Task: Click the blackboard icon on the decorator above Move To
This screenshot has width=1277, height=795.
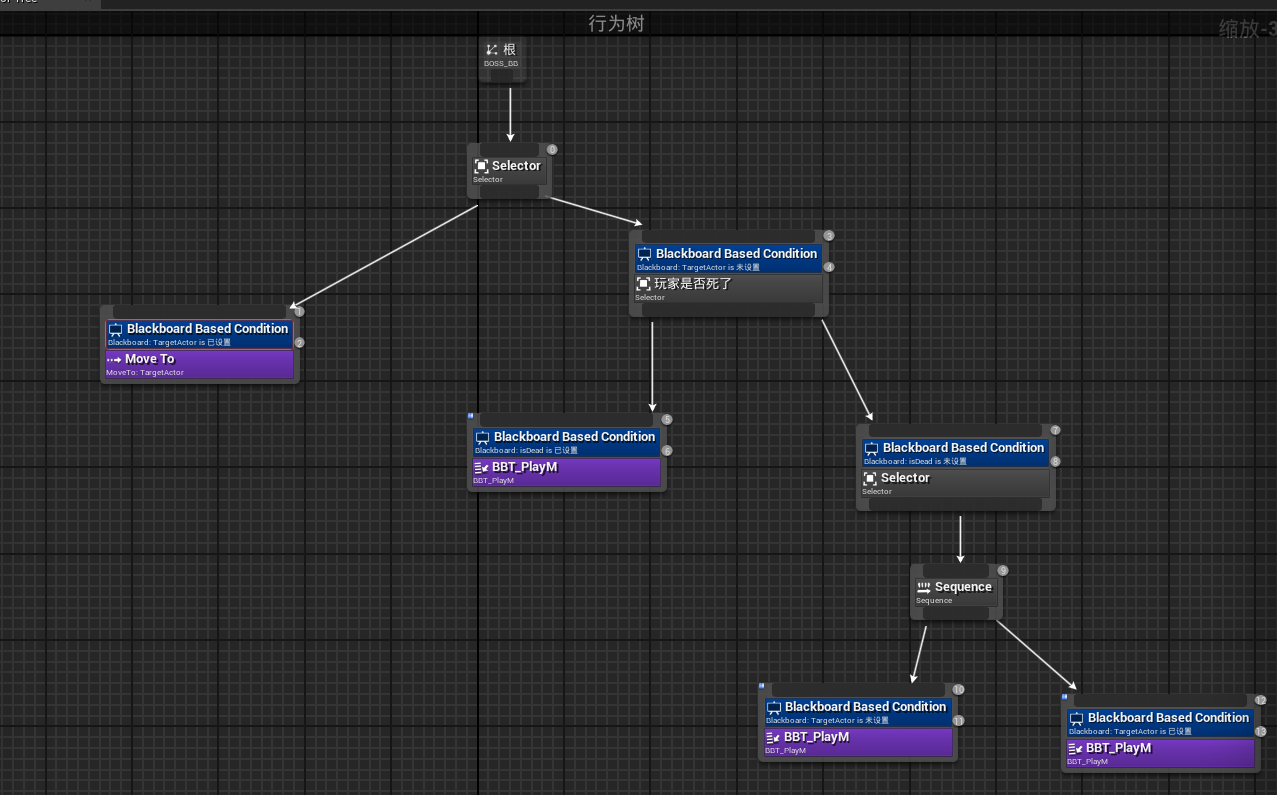Action: [x=115, y=329]
